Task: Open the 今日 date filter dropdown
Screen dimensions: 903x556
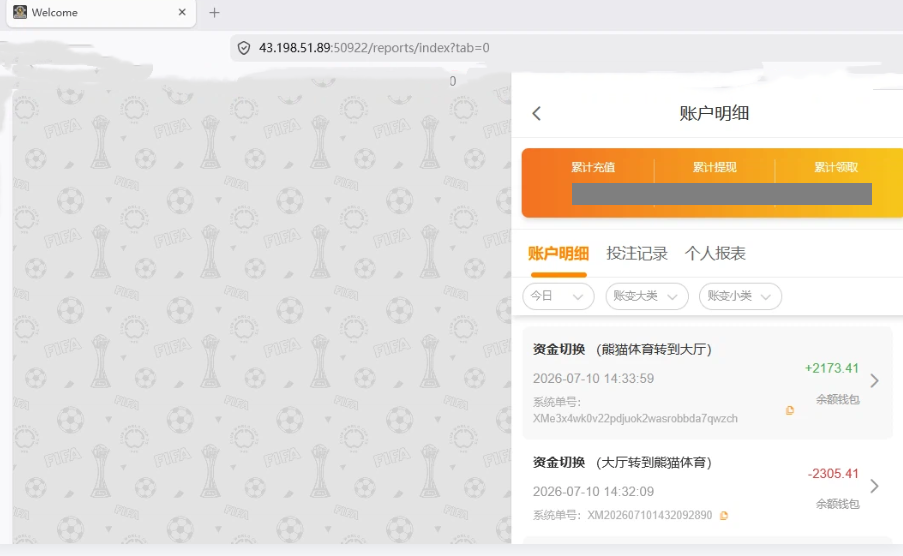Action: (558, 296)
